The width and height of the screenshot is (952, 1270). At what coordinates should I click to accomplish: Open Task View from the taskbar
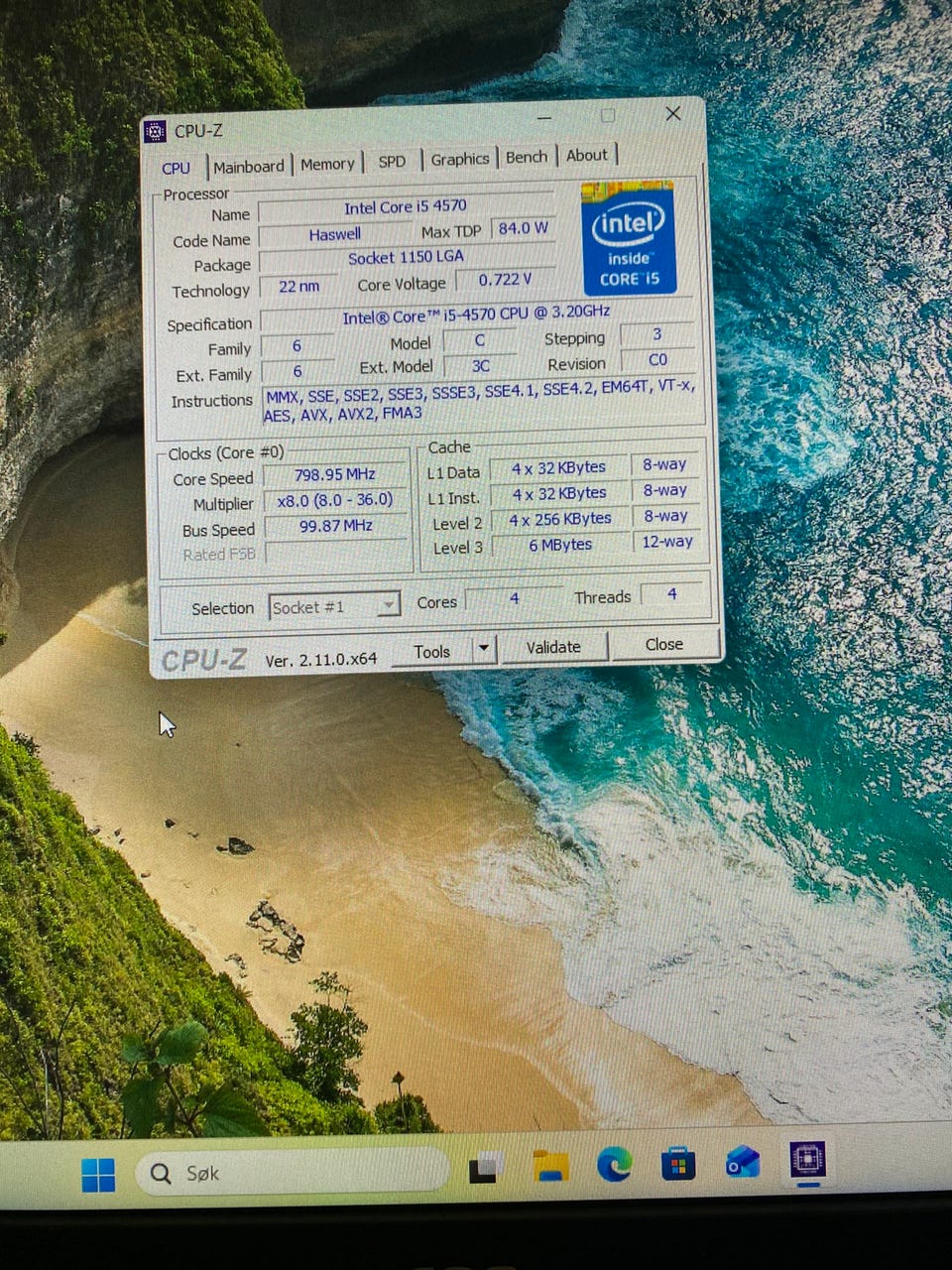(x=487, y=1168)
